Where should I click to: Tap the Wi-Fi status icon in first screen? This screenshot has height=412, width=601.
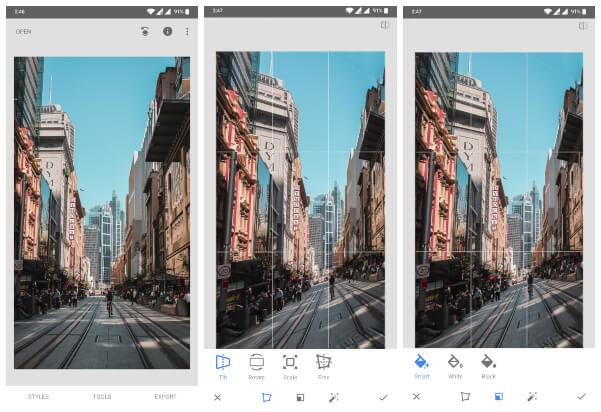pos(151,12)
